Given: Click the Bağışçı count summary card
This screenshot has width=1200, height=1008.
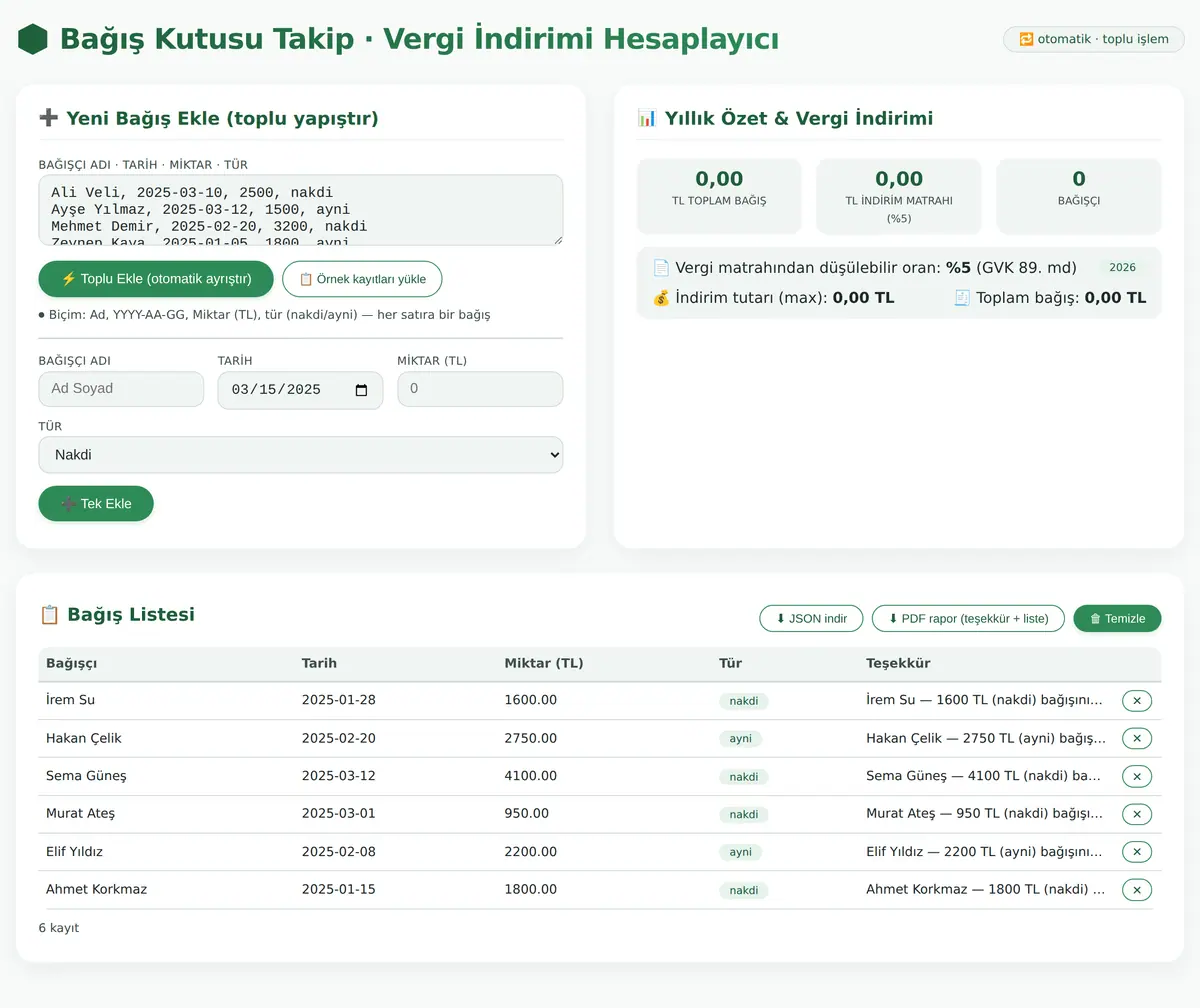Looking at the screenshot, I should tap(1079, 196).
